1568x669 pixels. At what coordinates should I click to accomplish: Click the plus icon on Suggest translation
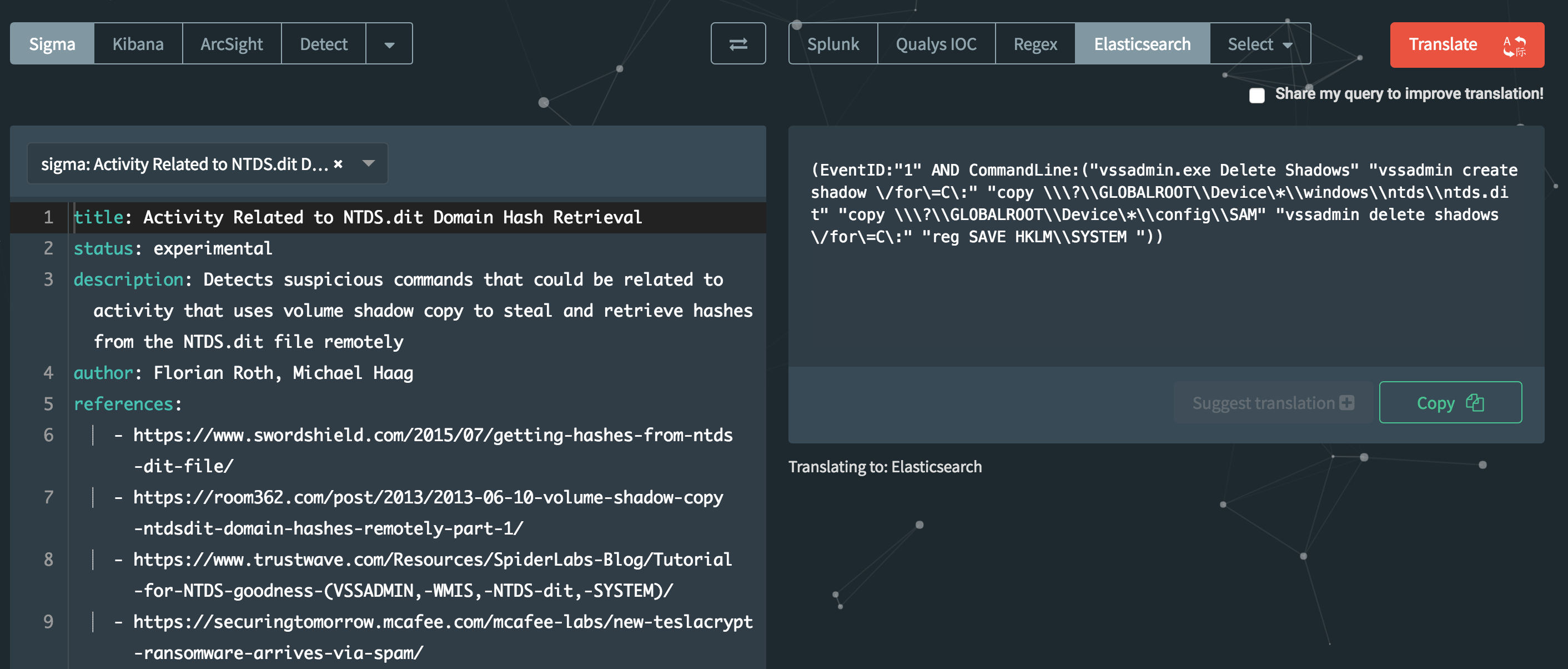[x=1347, y=402]
